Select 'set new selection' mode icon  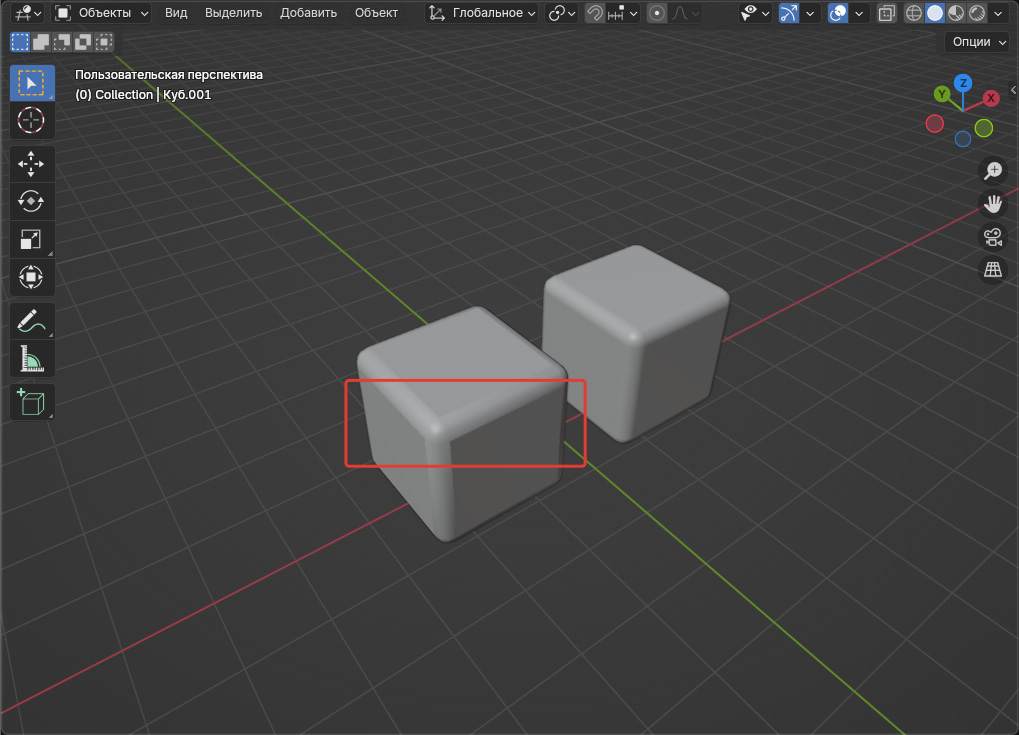click(x=20, y=42)
